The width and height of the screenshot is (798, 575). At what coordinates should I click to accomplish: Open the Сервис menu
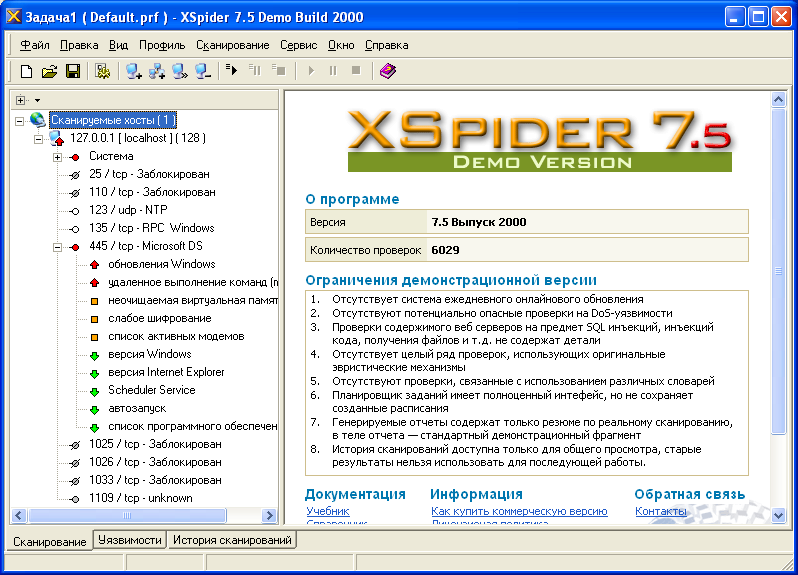[x=298, y=45]
